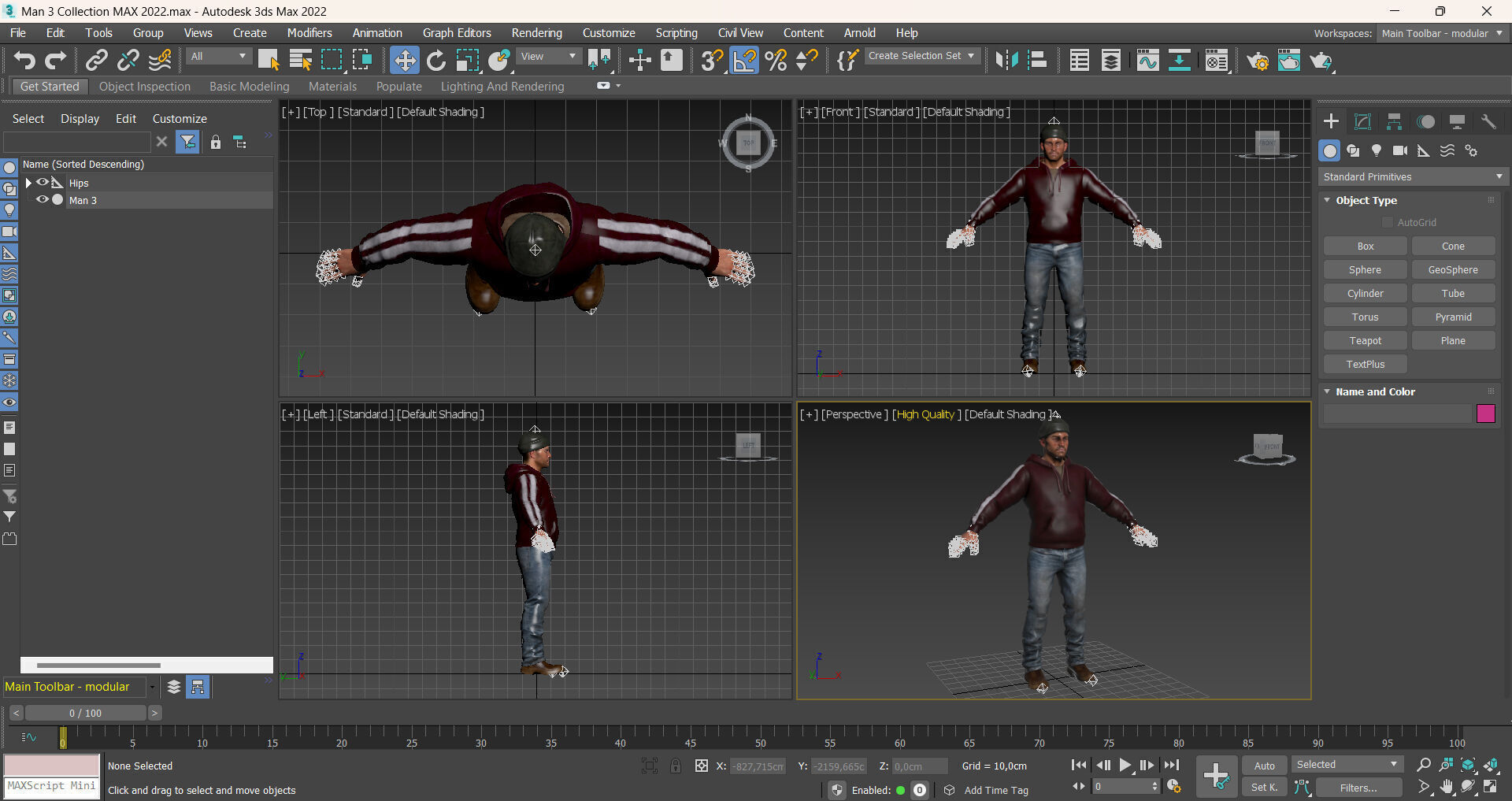Open the Modifiers menu
1512x801 pixels.
[309, 33]
